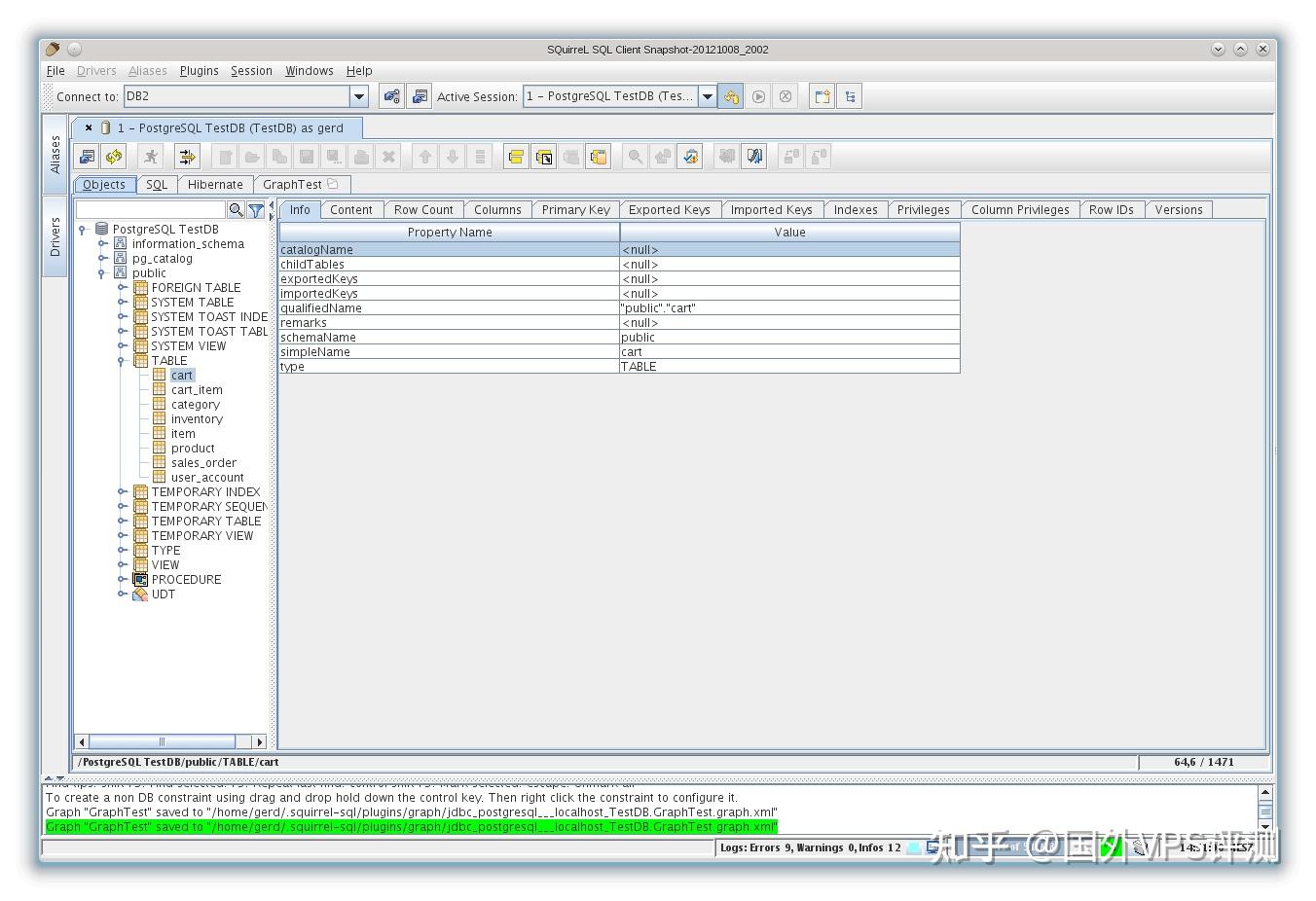Screen dimensions: 1316x901
Task: Open the Connect to DB2 dropdown
Action: tap(358, 95)
